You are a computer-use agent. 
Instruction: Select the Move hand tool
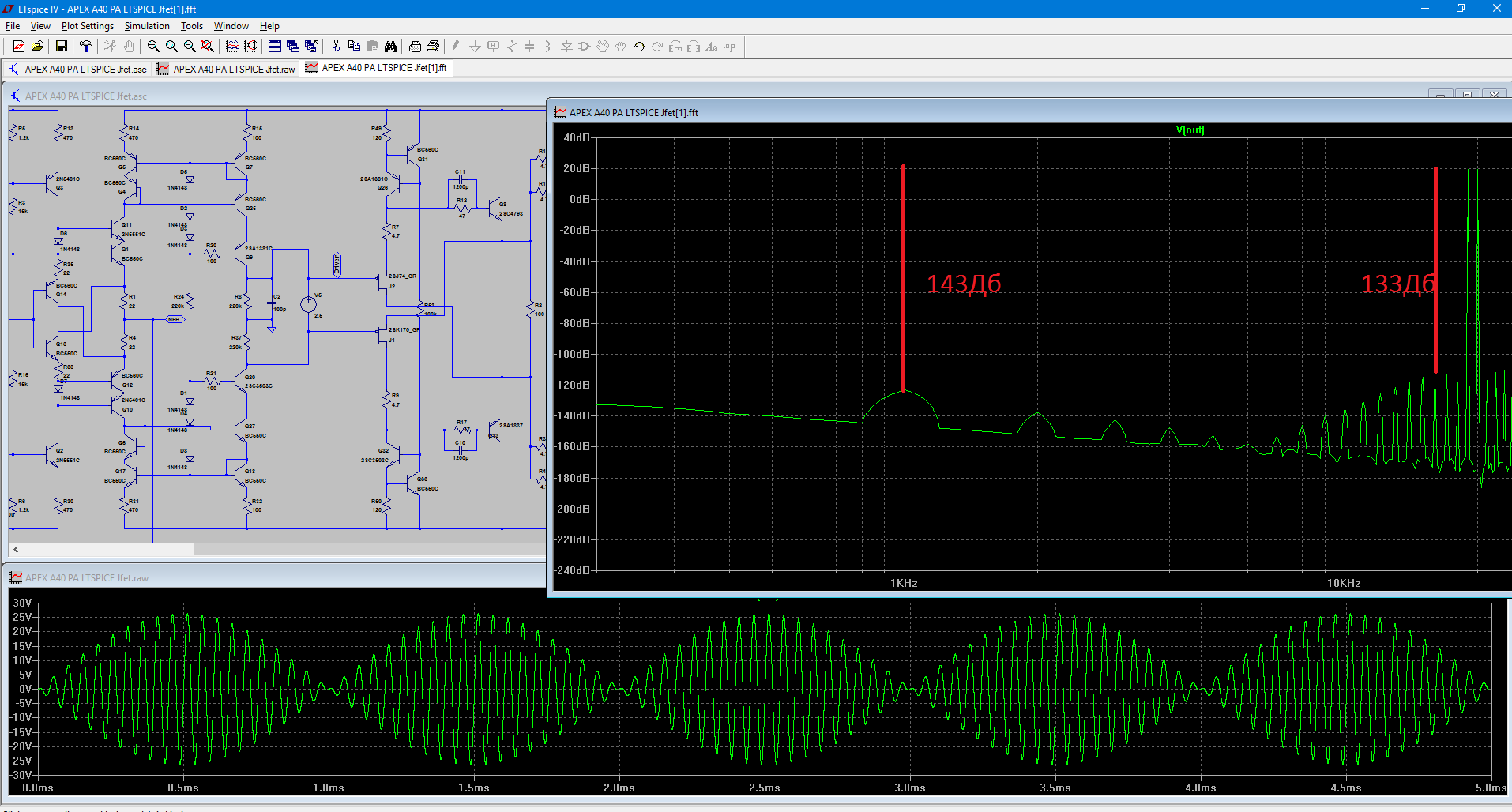(x=603, y=47)
